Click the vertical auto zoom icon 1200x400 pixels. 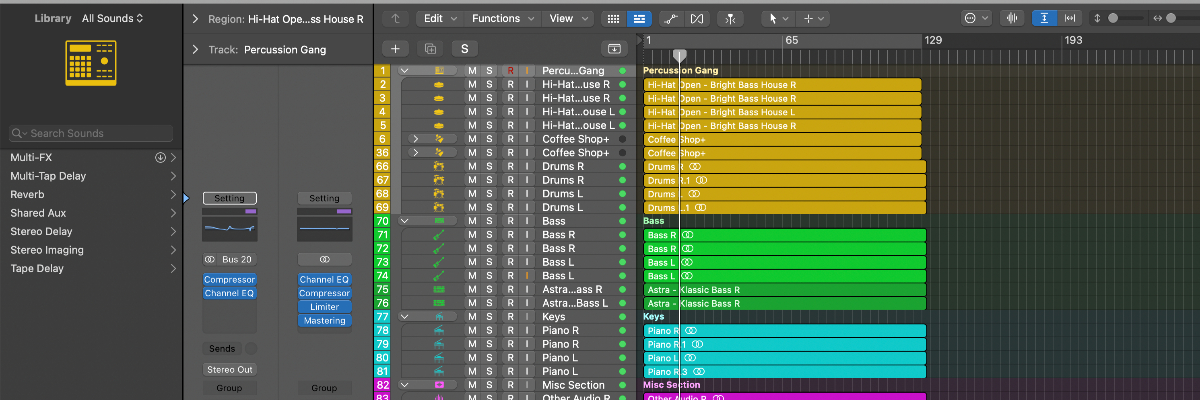pyautogui.click(x=1046, y=18)
